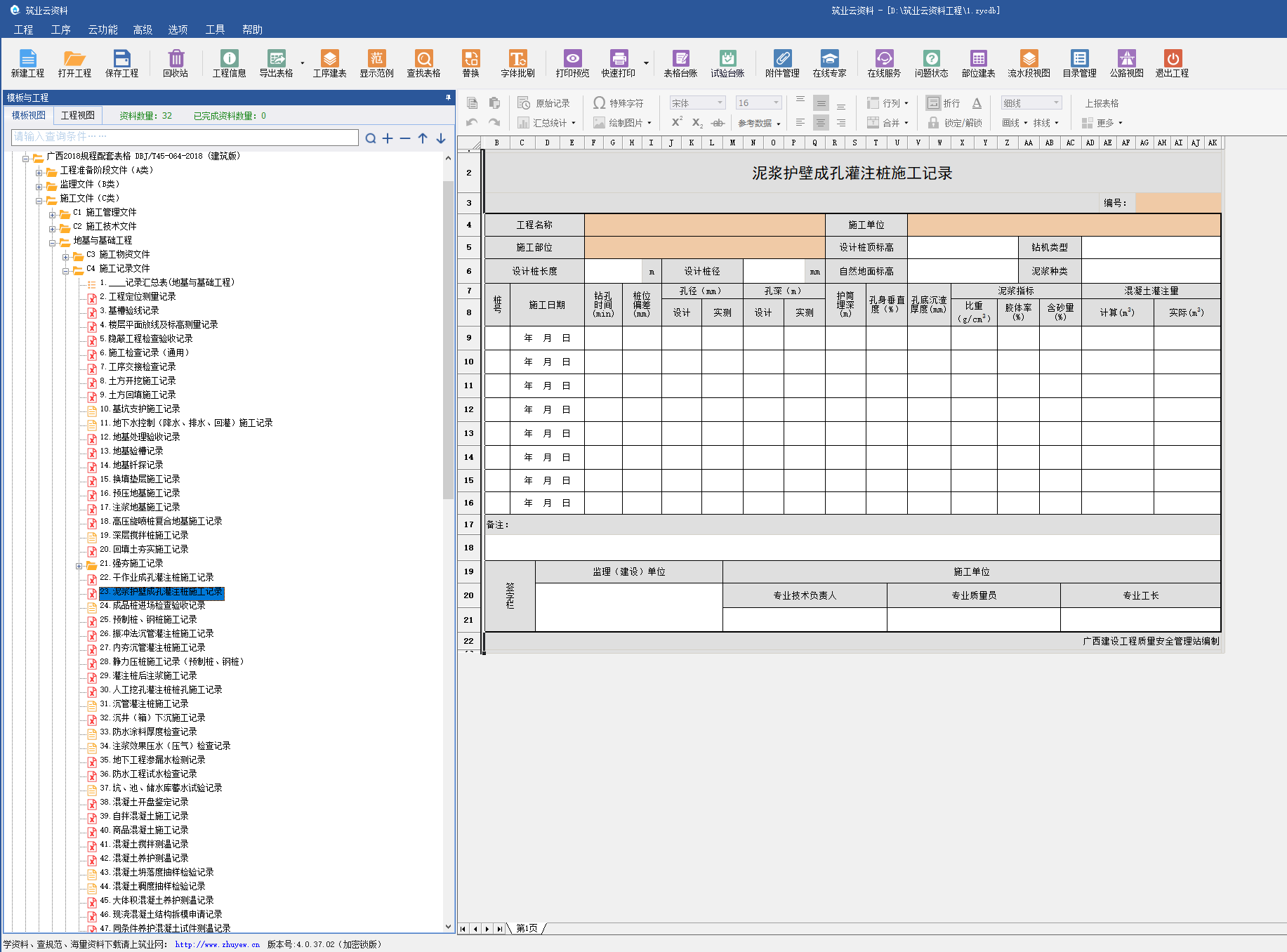Contact 在线专家 online expert

click(829, 63)
